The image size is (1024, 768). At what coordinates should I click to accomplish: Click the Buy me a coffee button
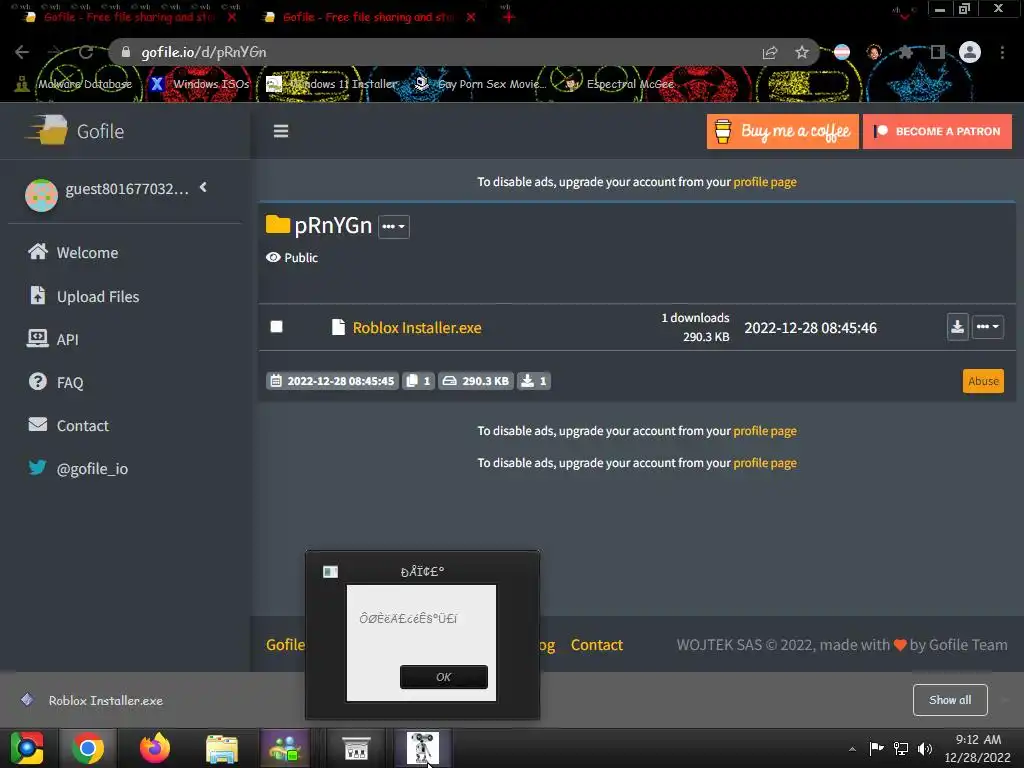tap(782, 131)
